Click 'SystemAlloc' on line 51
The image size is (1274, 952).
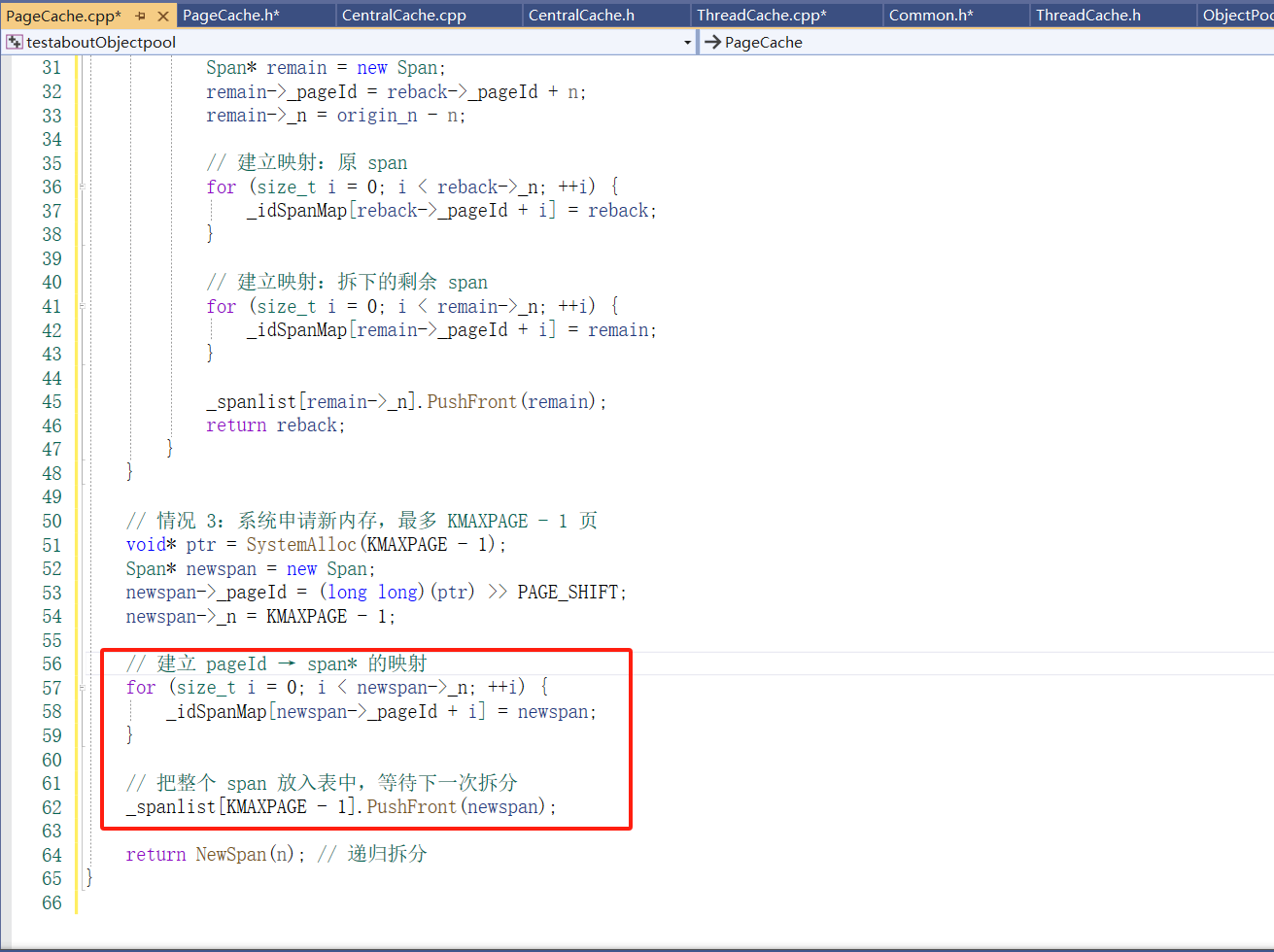click(x=301, y=545)
